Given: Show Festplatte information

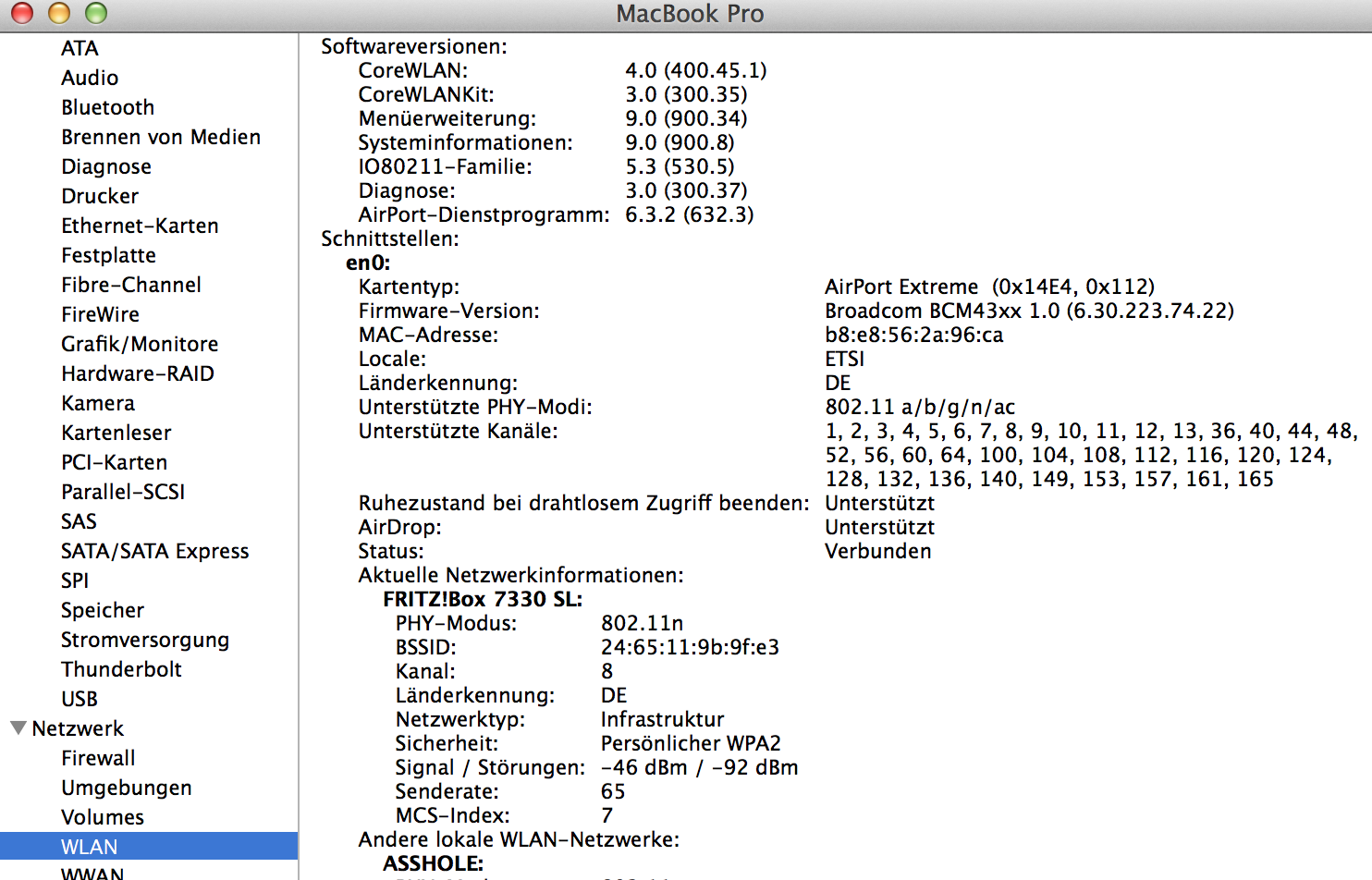Looking at the screenshot, I should (x=108, y=255).
